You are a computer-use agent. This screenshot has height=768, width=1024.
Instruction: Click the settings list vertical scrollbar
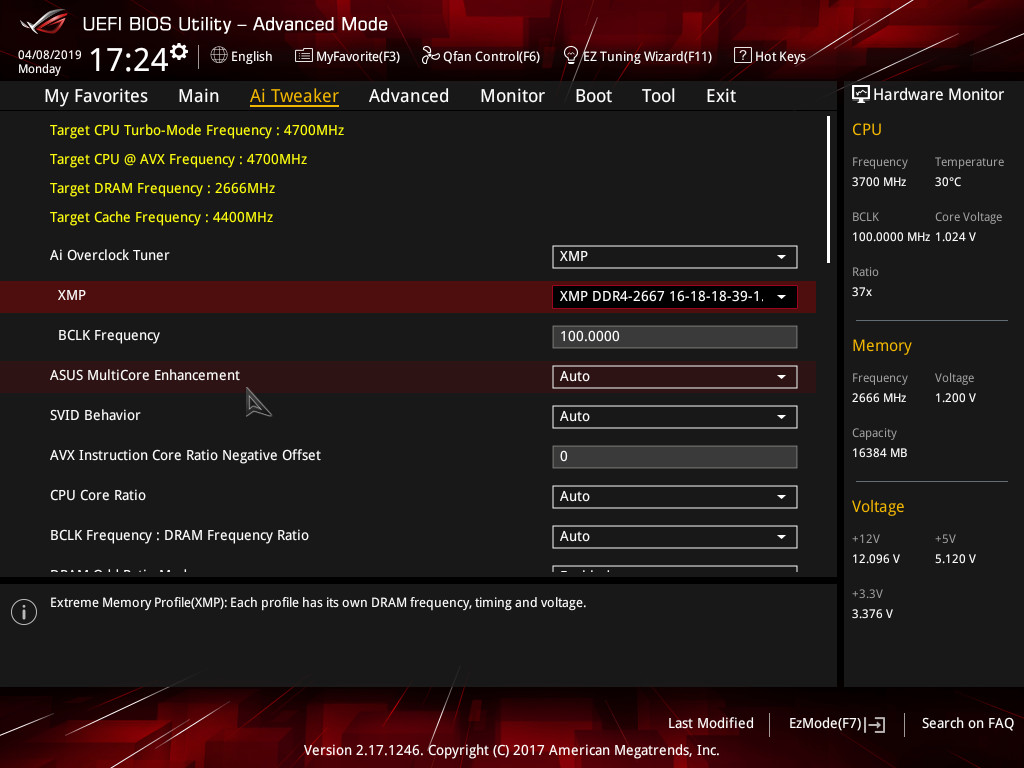click(828, 189)
